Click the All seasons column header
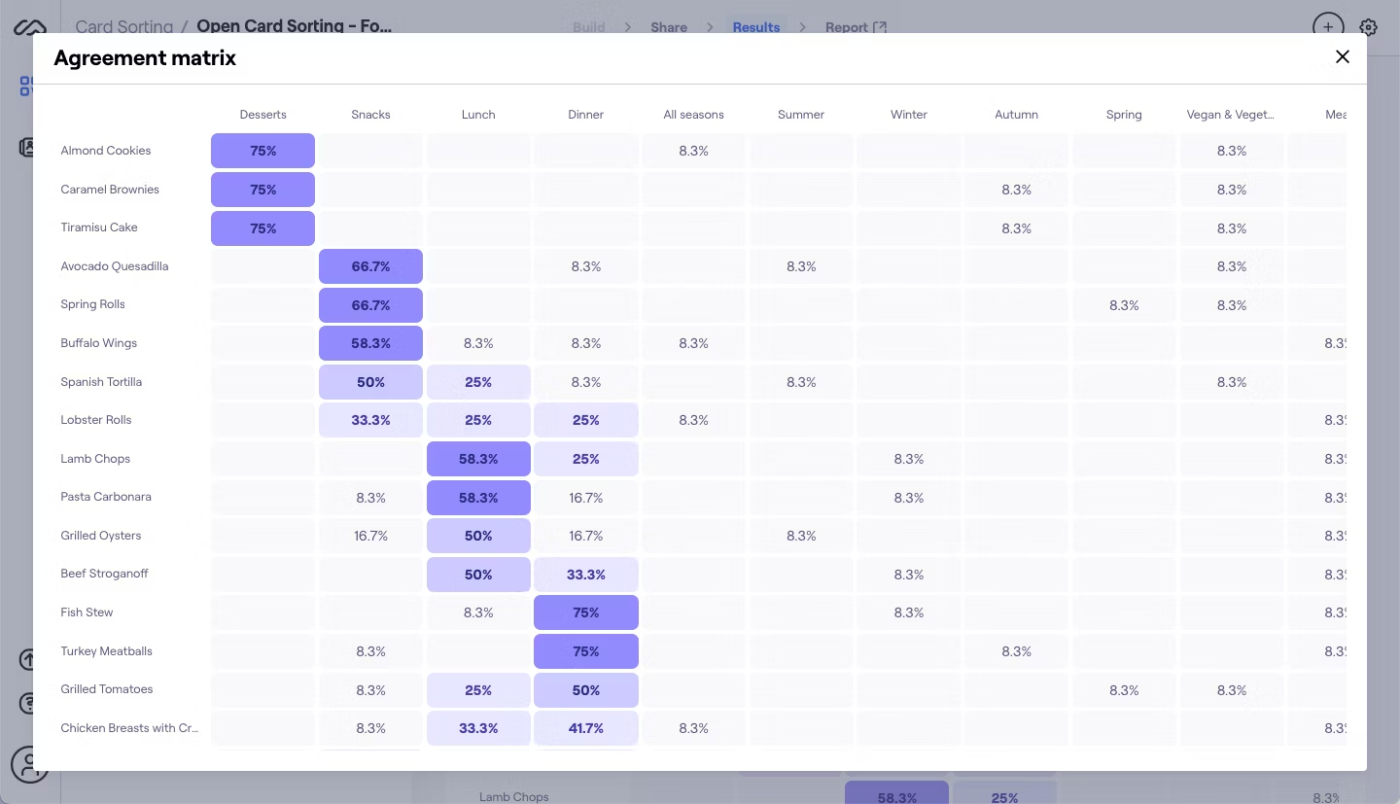 [x=693, y=115]
